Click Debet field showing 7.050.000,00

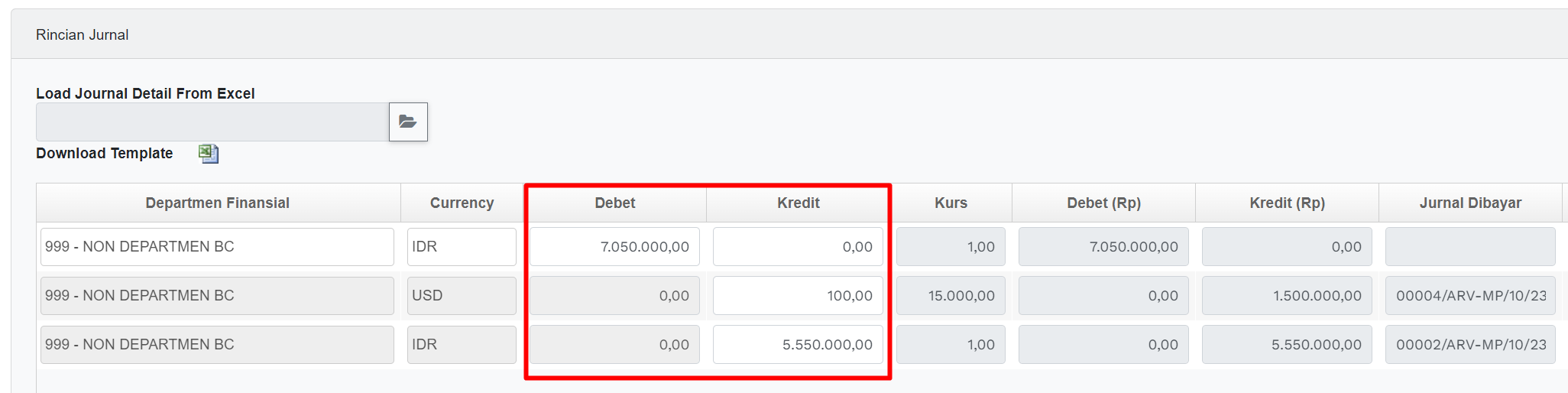(614, 247)
